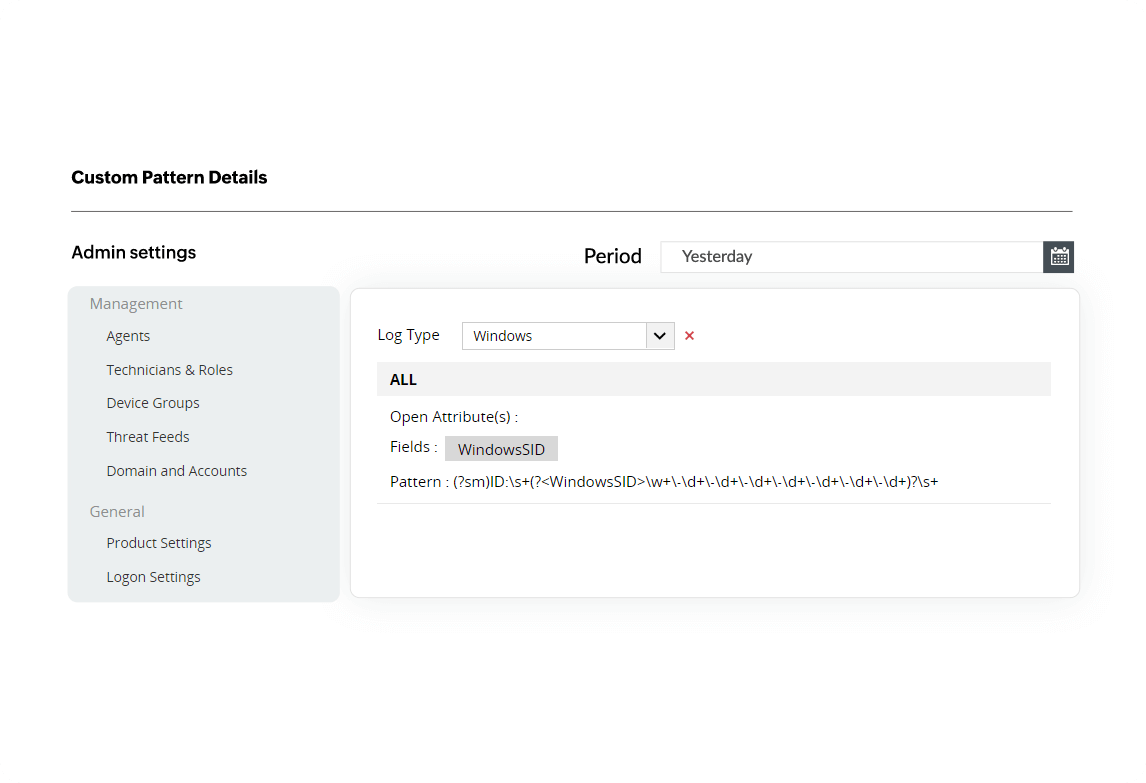Select the WindowsSID field tag

coord(501,449)
